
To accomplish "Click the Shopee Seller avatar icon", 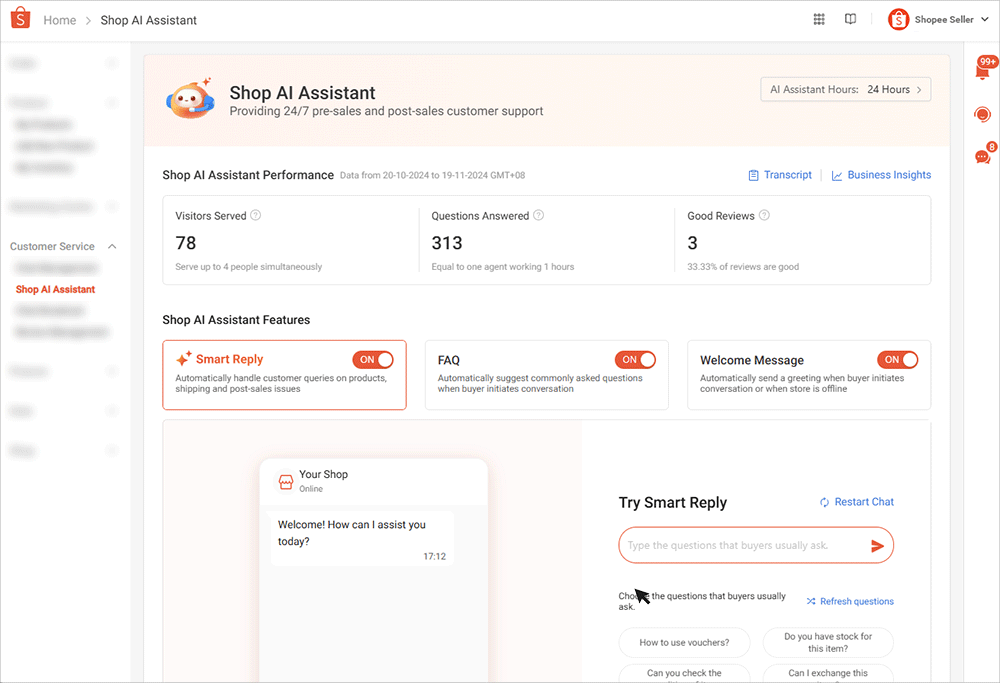I will 898,20.
